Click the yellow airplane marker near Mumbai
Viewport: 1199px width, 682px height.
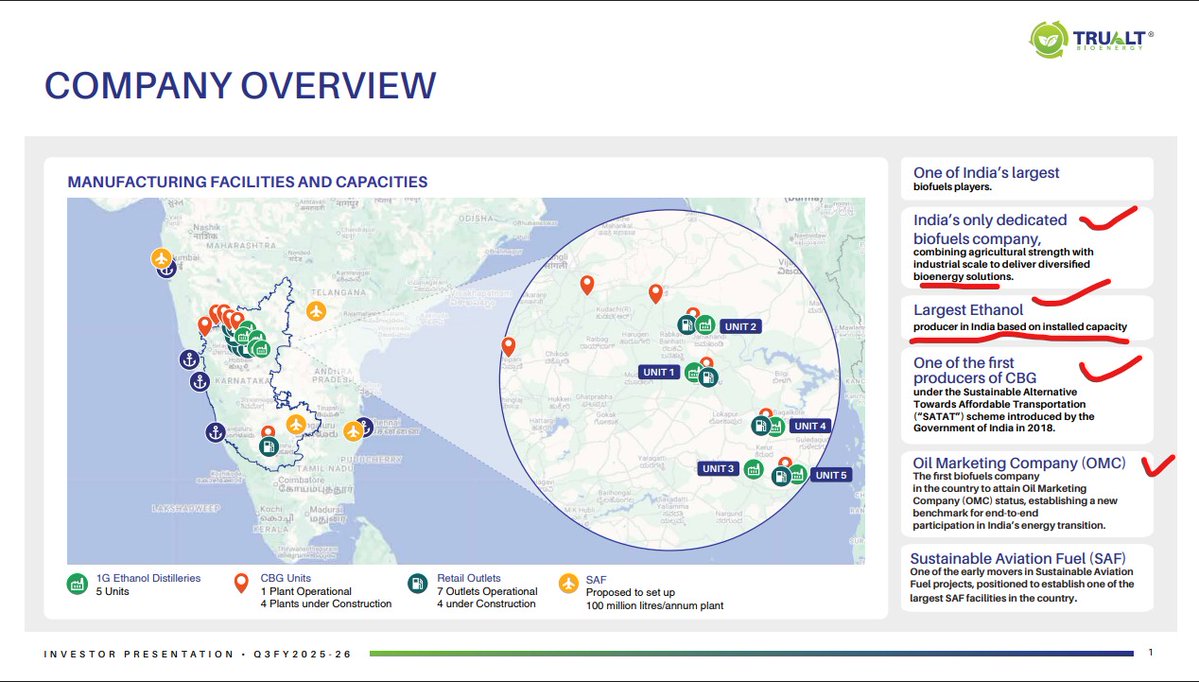(161, 258)
